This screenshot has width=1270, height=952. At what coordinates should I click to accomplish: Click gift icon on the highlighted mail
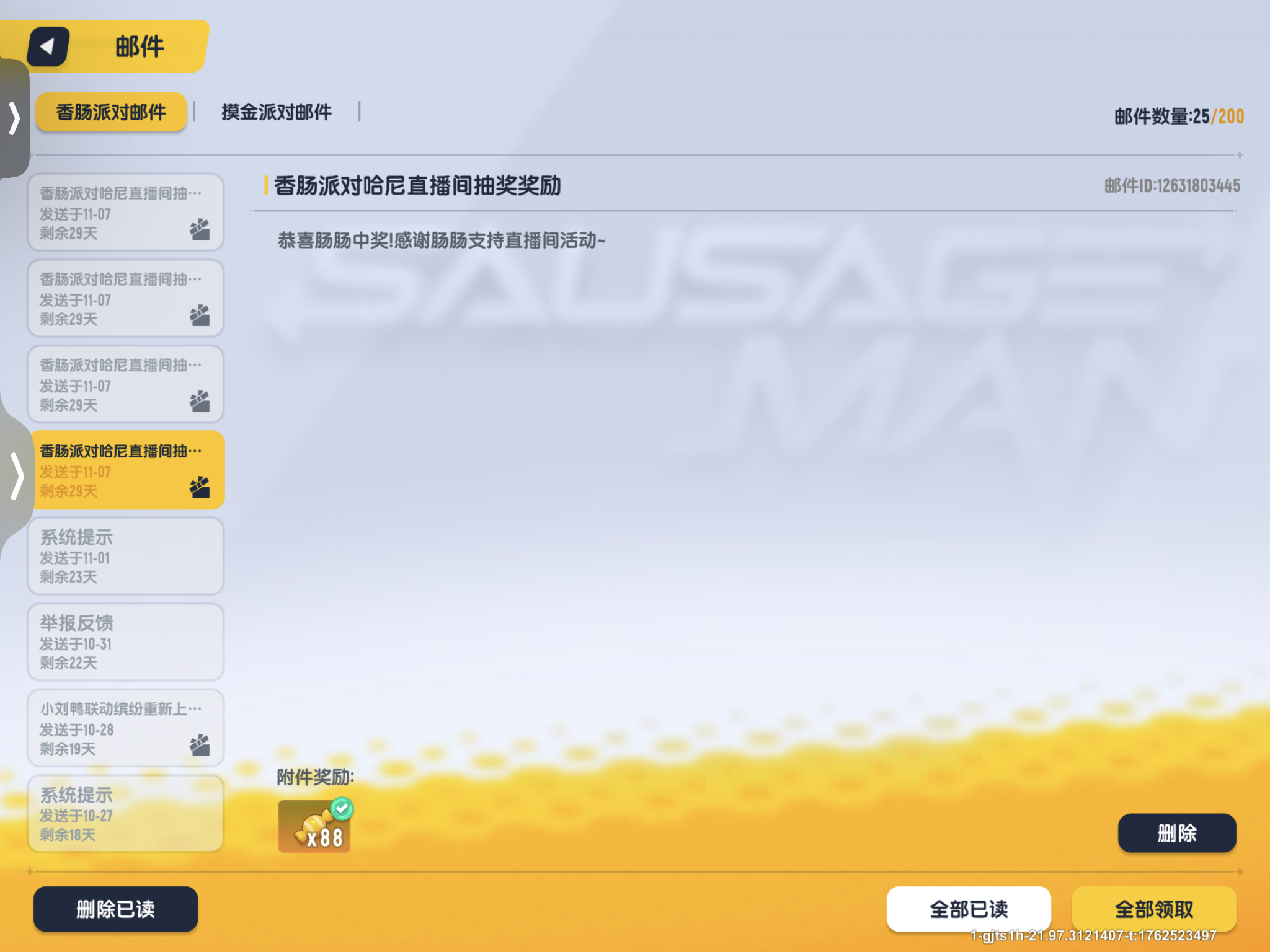tap(200, 488)
